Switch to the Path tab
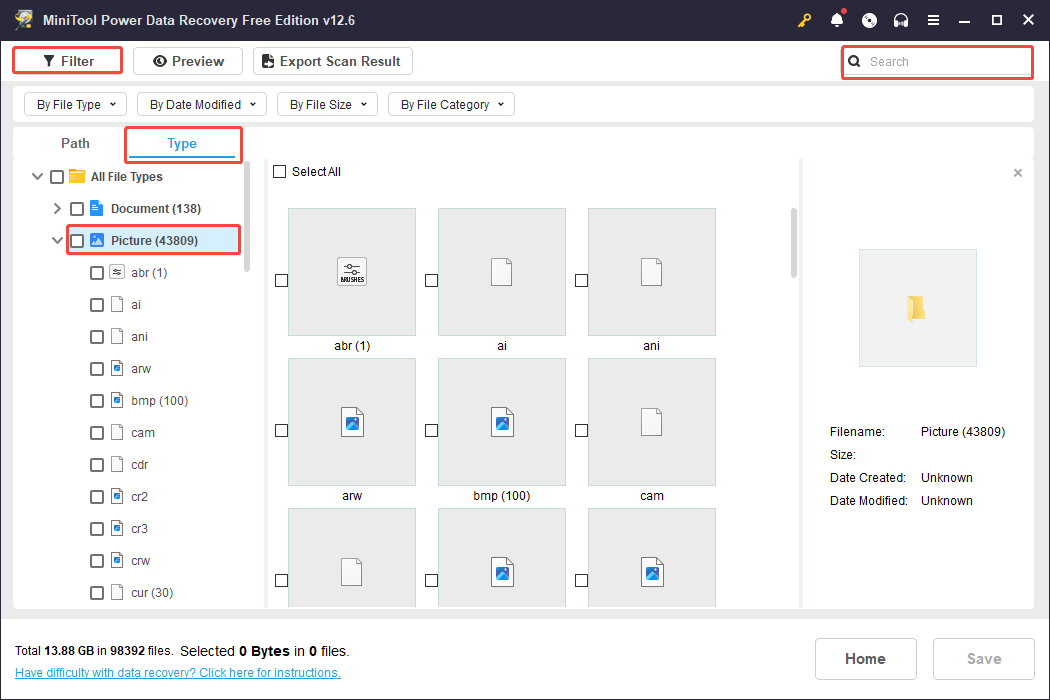Screen dimensions: 1050x700 click(74, 143)
